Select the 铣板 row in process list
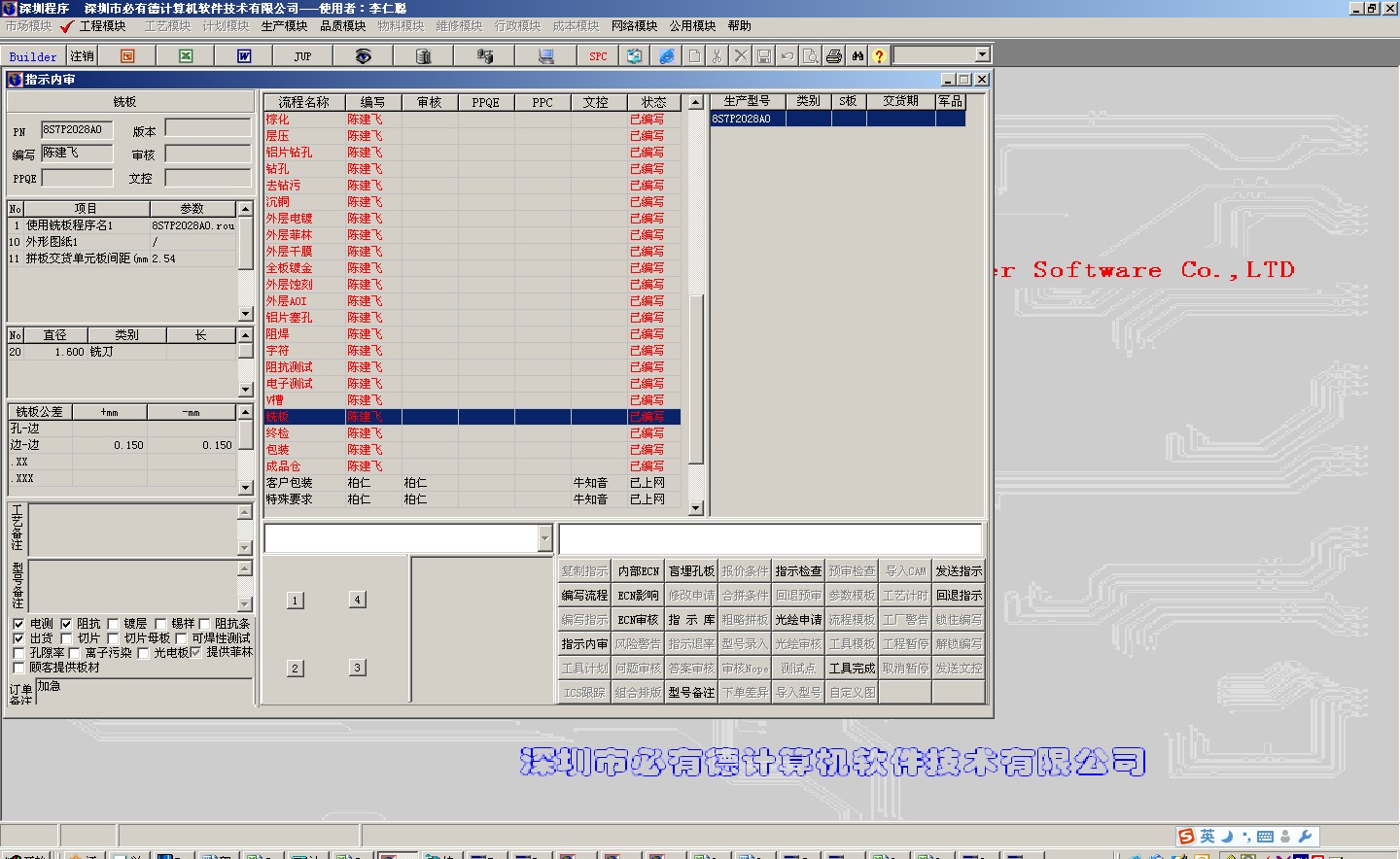 click(472, 417)
